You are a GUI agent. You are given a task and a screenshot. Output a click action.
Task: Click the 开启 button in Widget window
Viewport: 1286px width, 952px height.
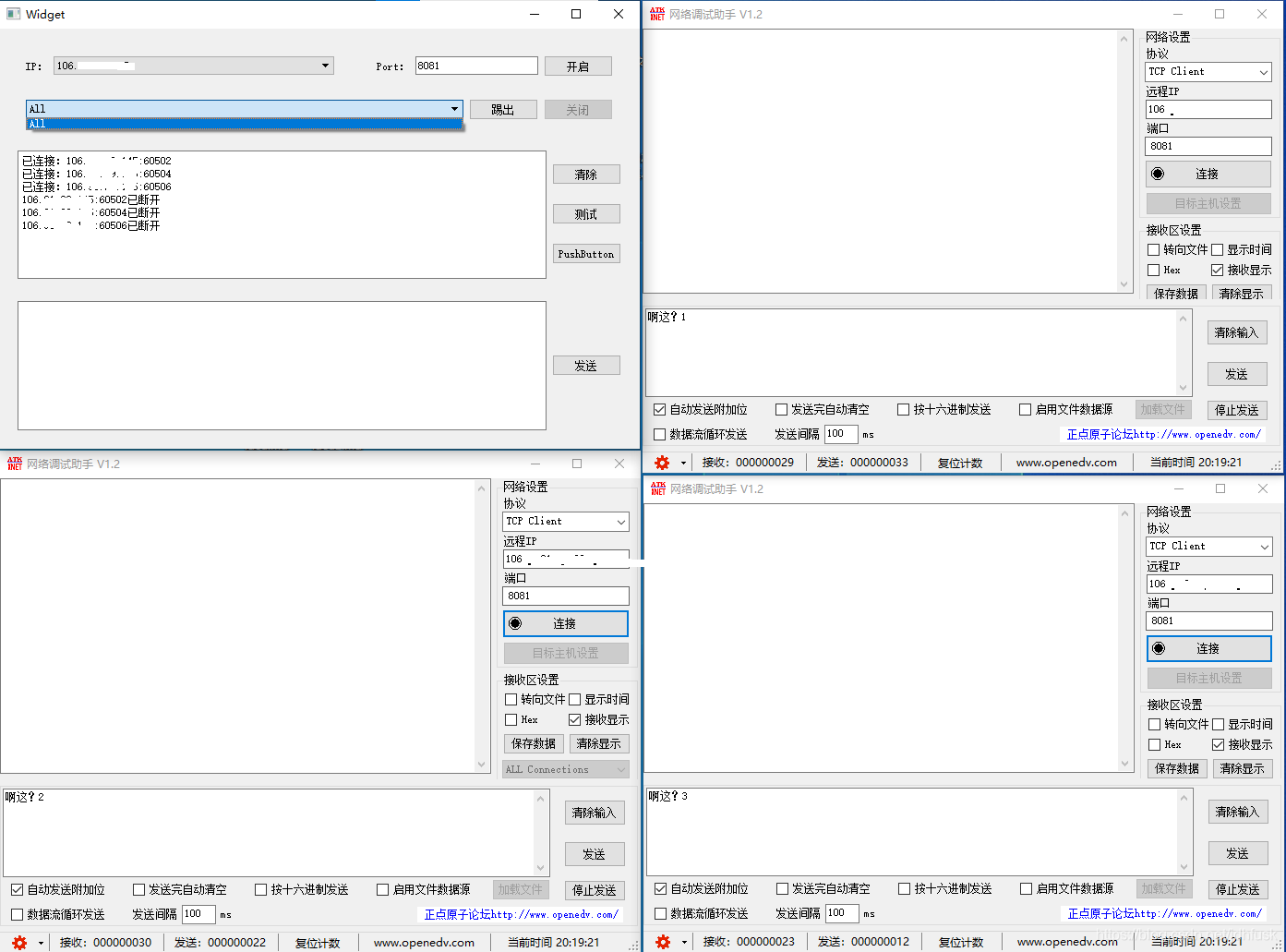pos(578,66)
